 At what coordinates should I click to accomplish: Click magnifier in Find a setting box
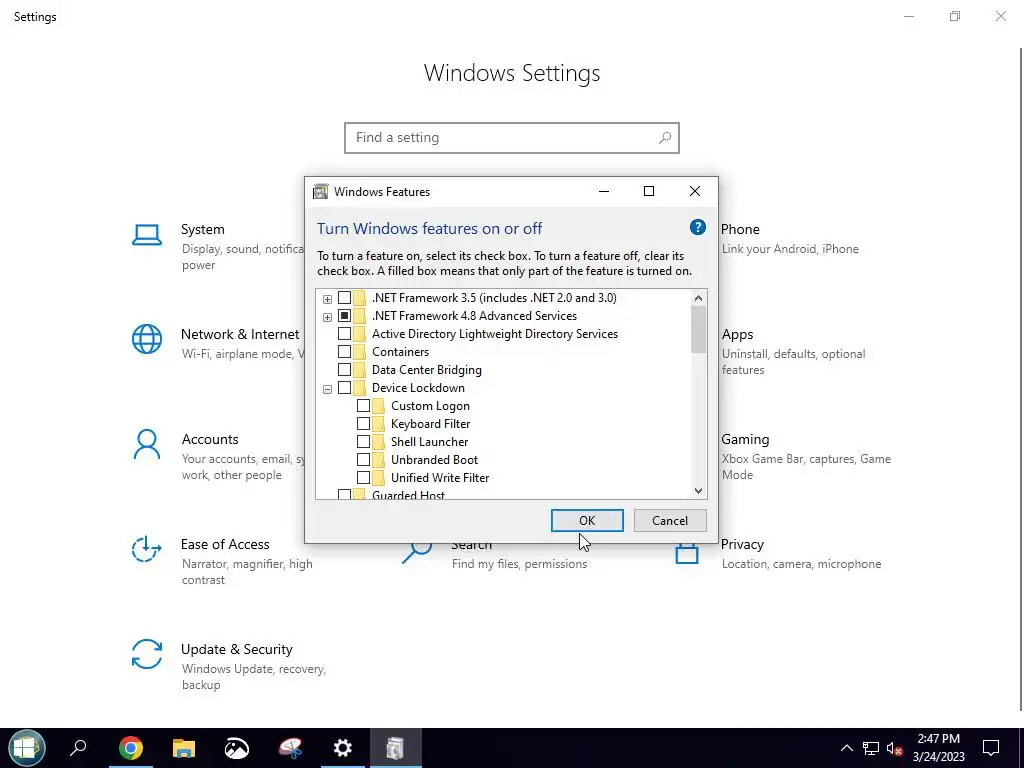point(665,138)
